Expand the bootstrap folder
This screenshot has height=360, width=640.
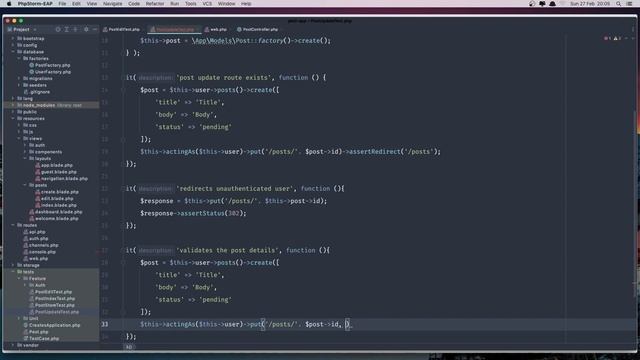13,38
